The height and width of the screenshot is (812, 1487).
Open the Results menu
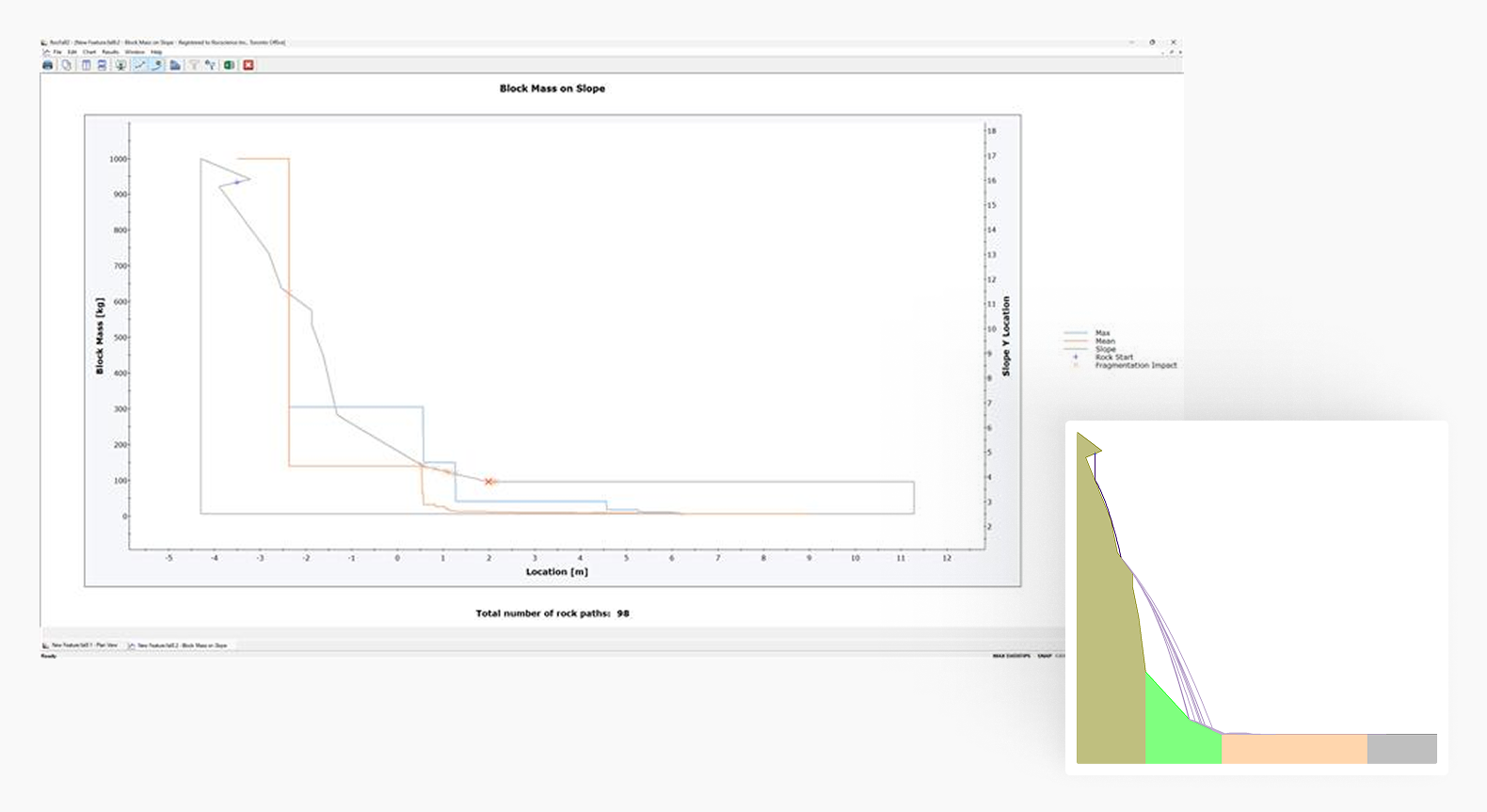[x=110, y=53]
